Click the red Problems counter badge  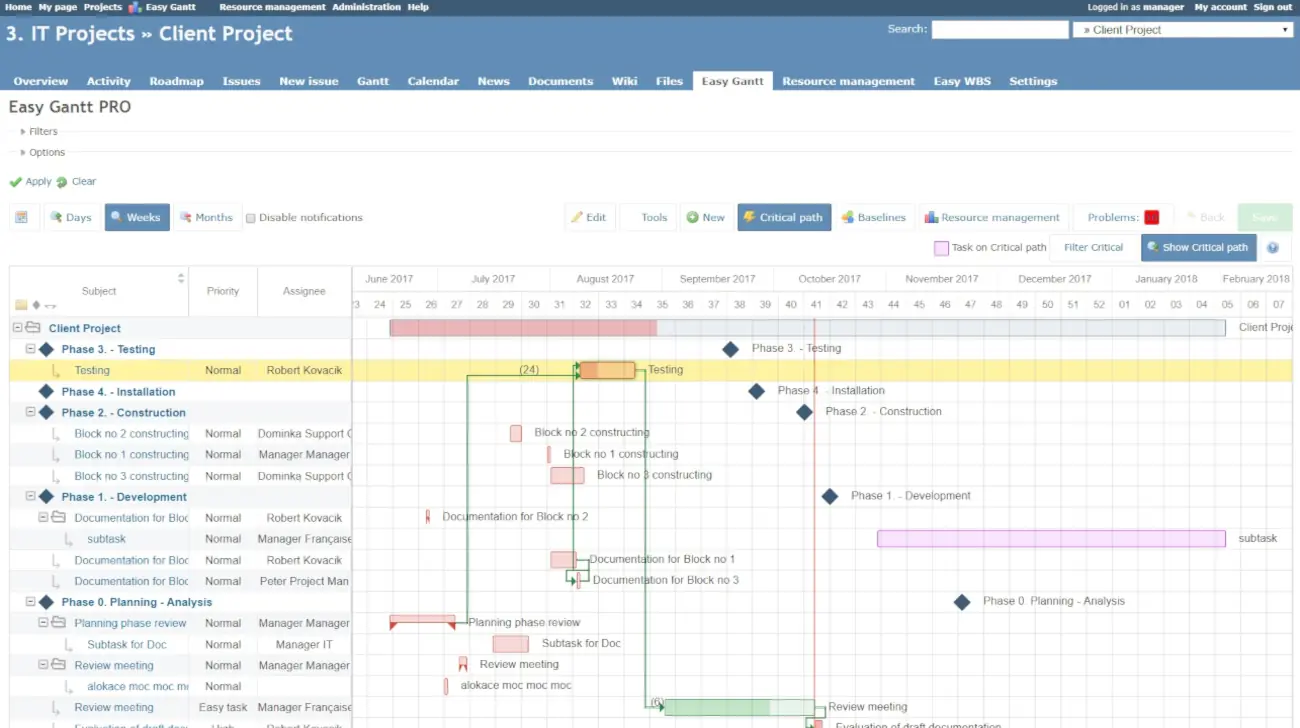(1151, 217)
